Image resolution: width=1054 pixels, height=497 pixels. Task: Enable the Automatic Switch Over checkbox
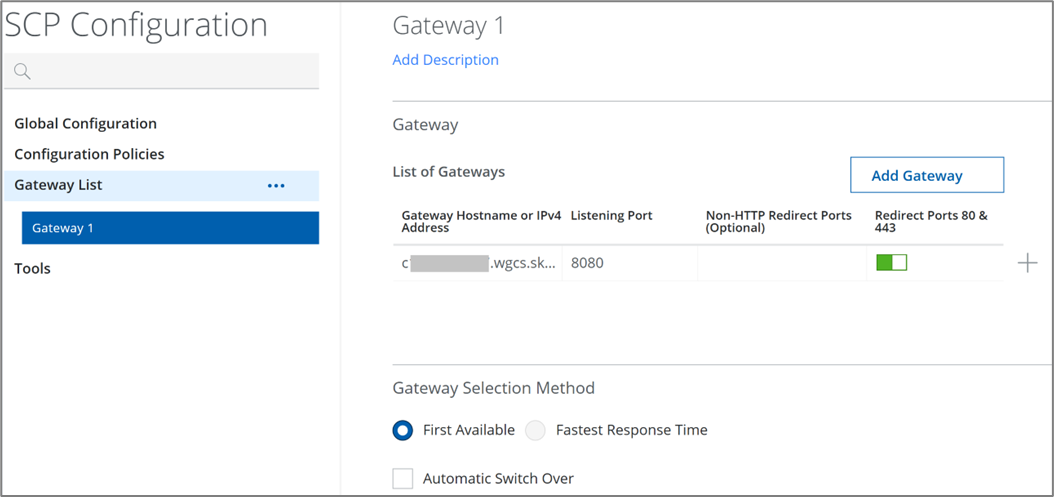pos(403,478)
